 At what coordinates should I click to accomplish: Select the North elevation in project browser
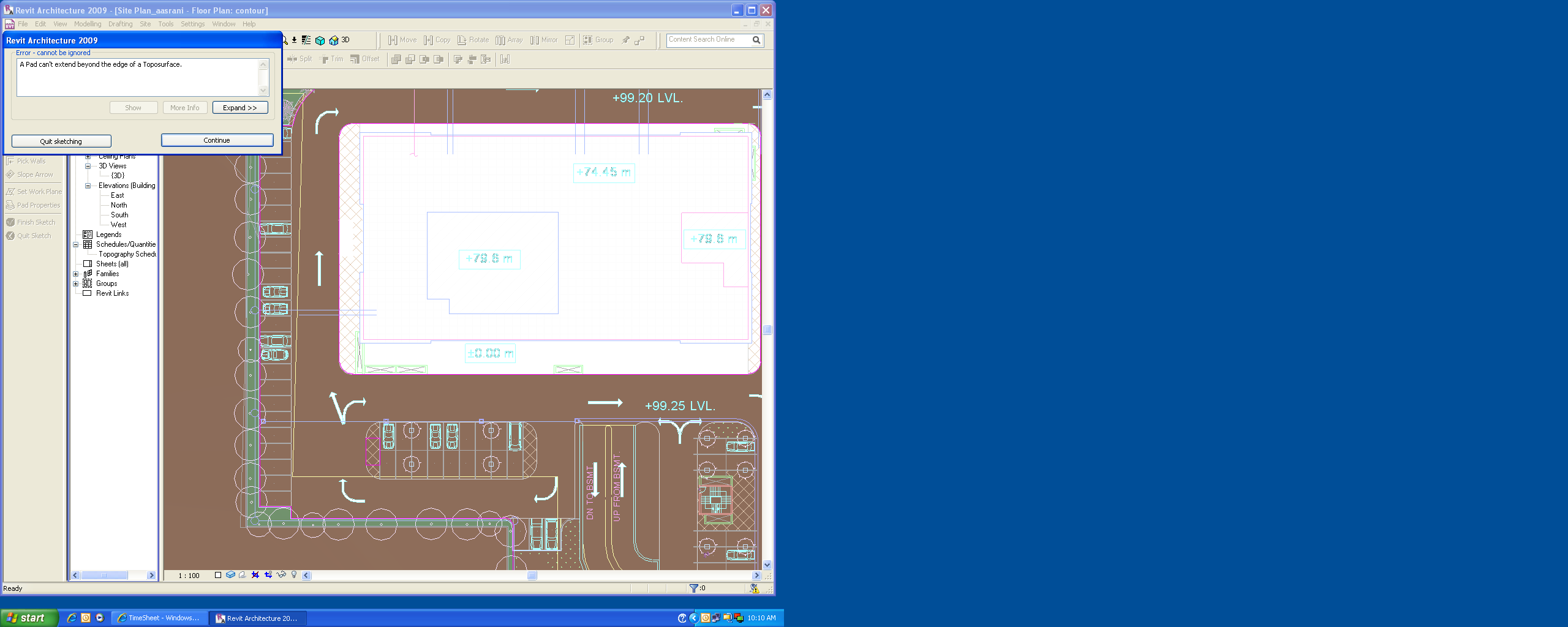(x=119, y=205)
